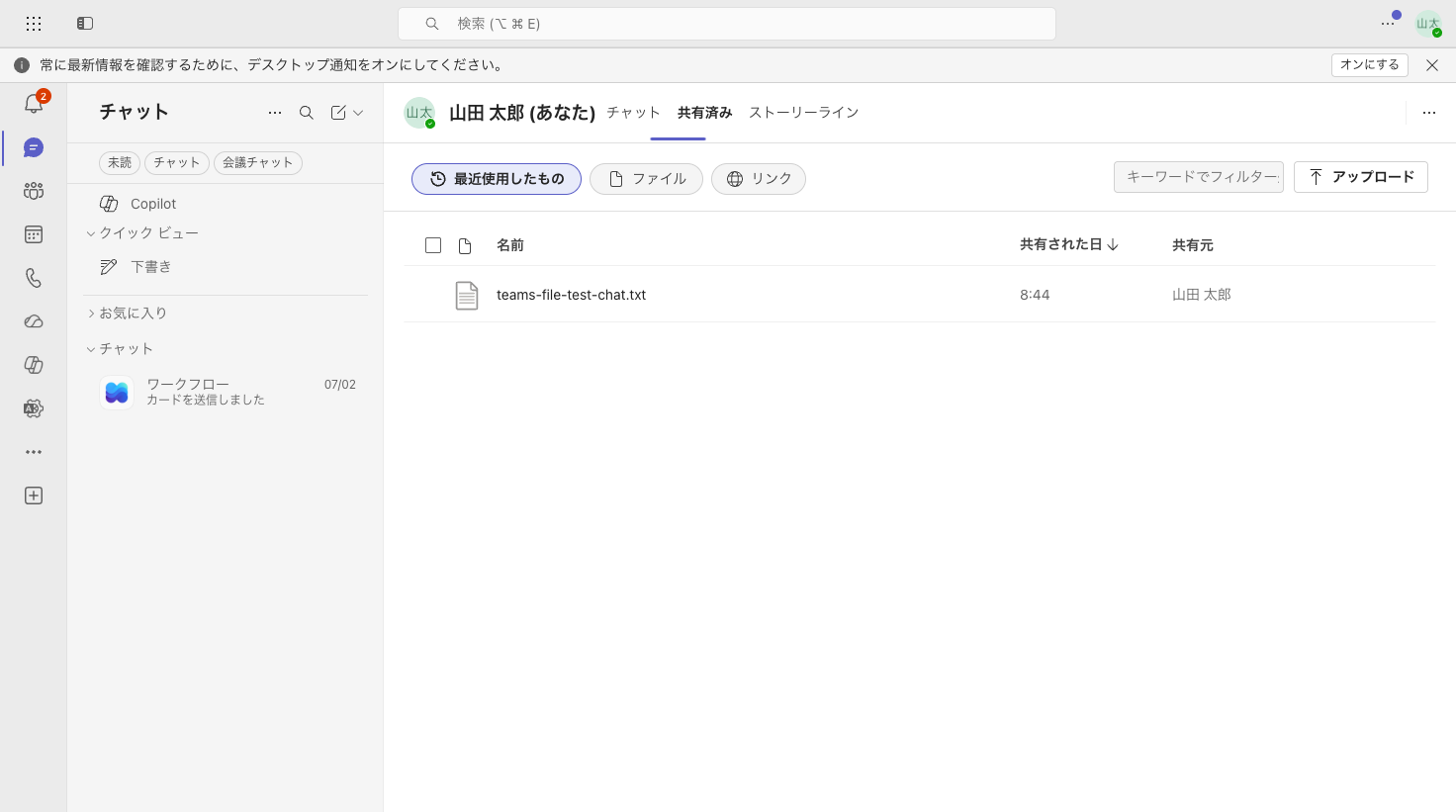Image resolution: width=1456 pixels, height=812 pixels.
Task: Collapse the チャット section in list
Action: coord(120,349)
